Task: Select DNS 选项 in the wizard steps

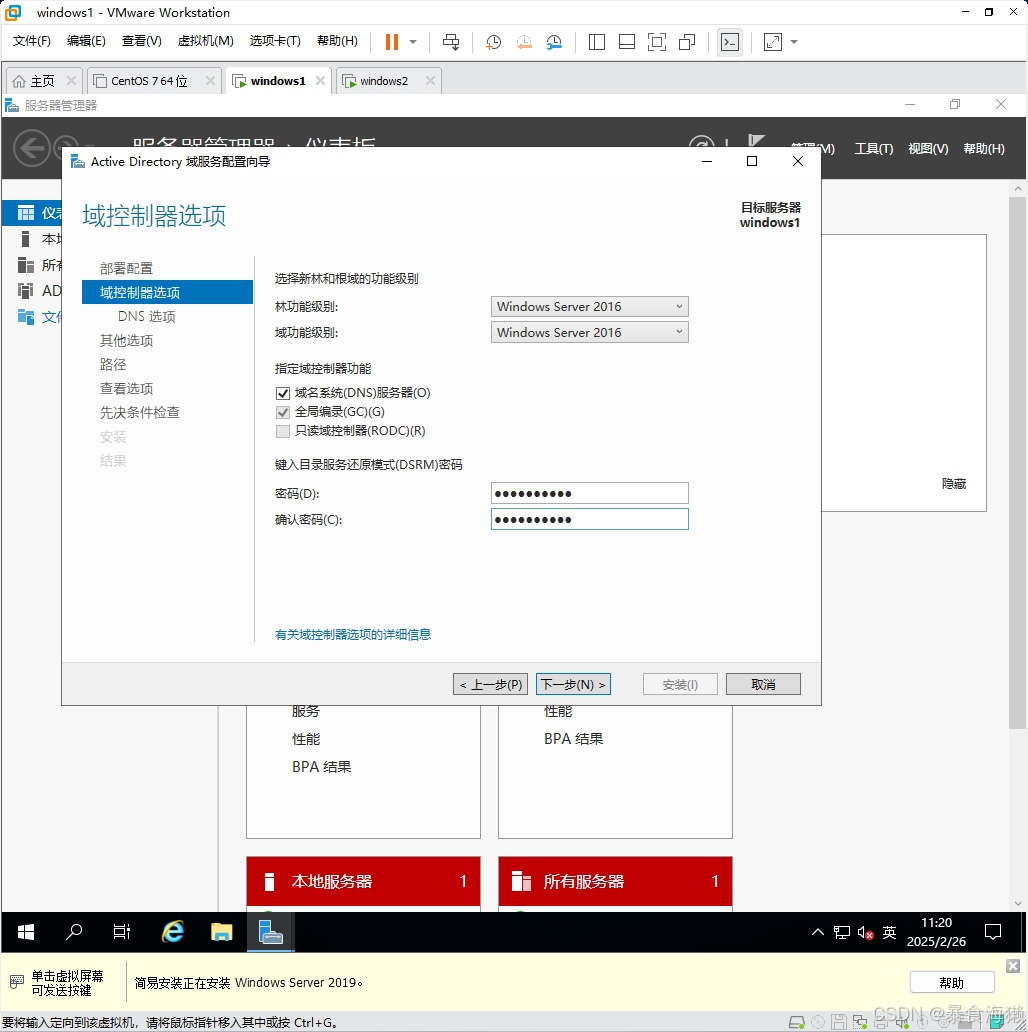Action: 147,317
